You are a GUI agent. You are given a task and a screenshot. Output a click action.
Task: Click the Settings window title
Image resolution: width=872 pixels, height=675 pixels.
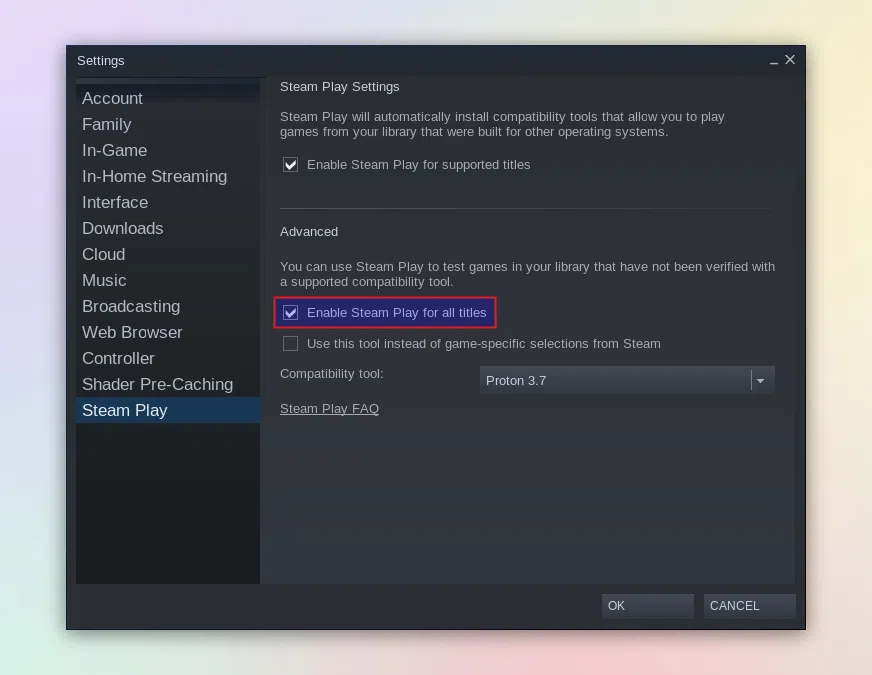click(101, 61)
